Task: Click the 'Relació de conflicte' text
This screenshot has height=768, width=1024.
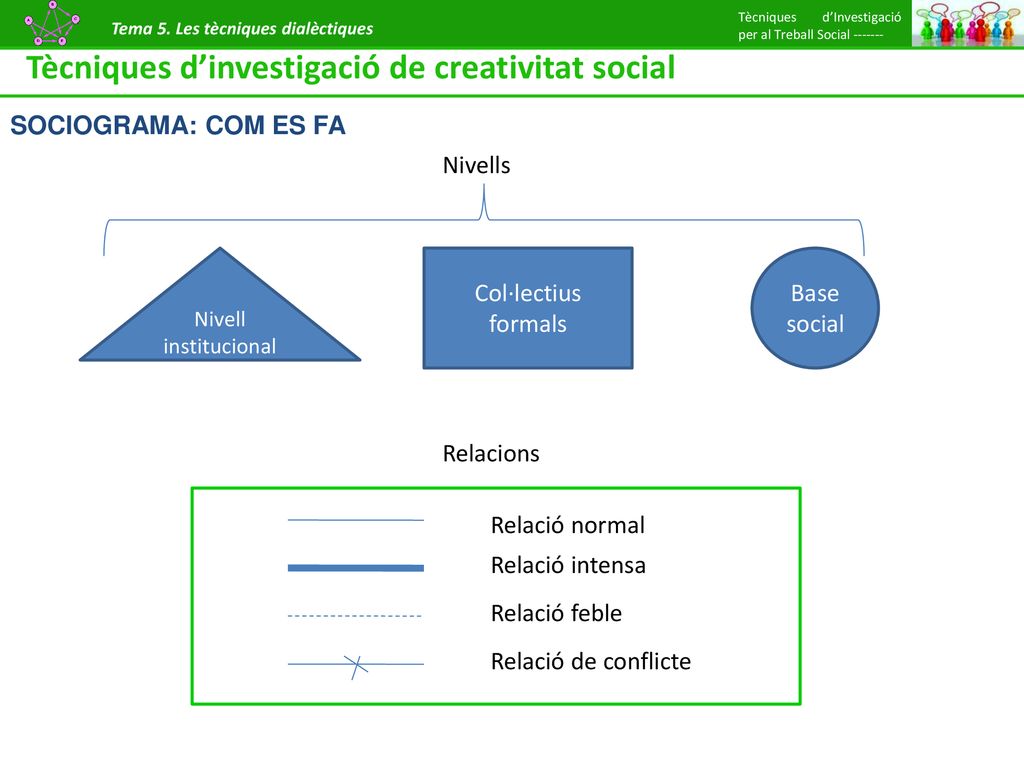Action: 591,662
